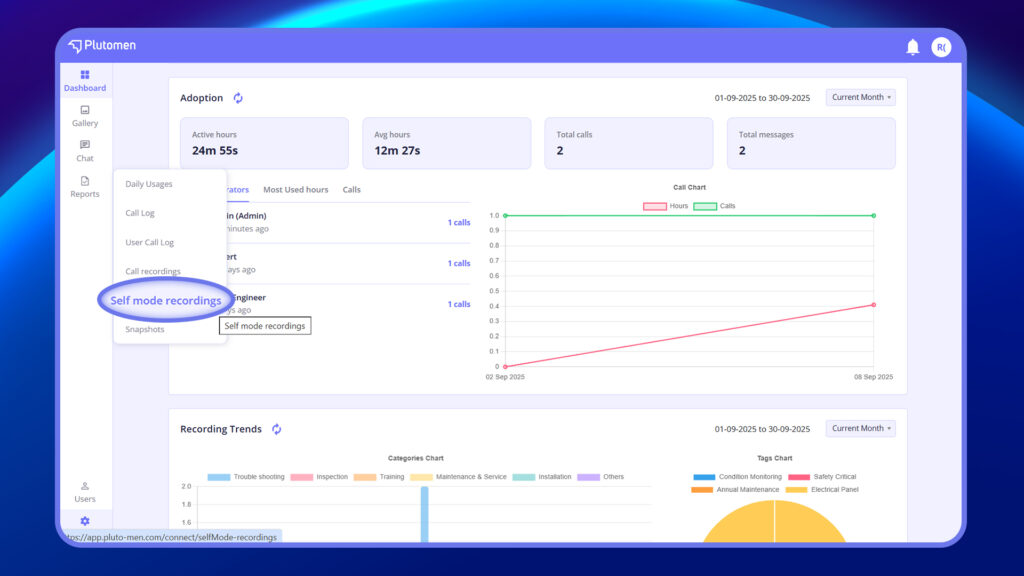Toggle Trouble shooting legend swatch

point(219,477)
